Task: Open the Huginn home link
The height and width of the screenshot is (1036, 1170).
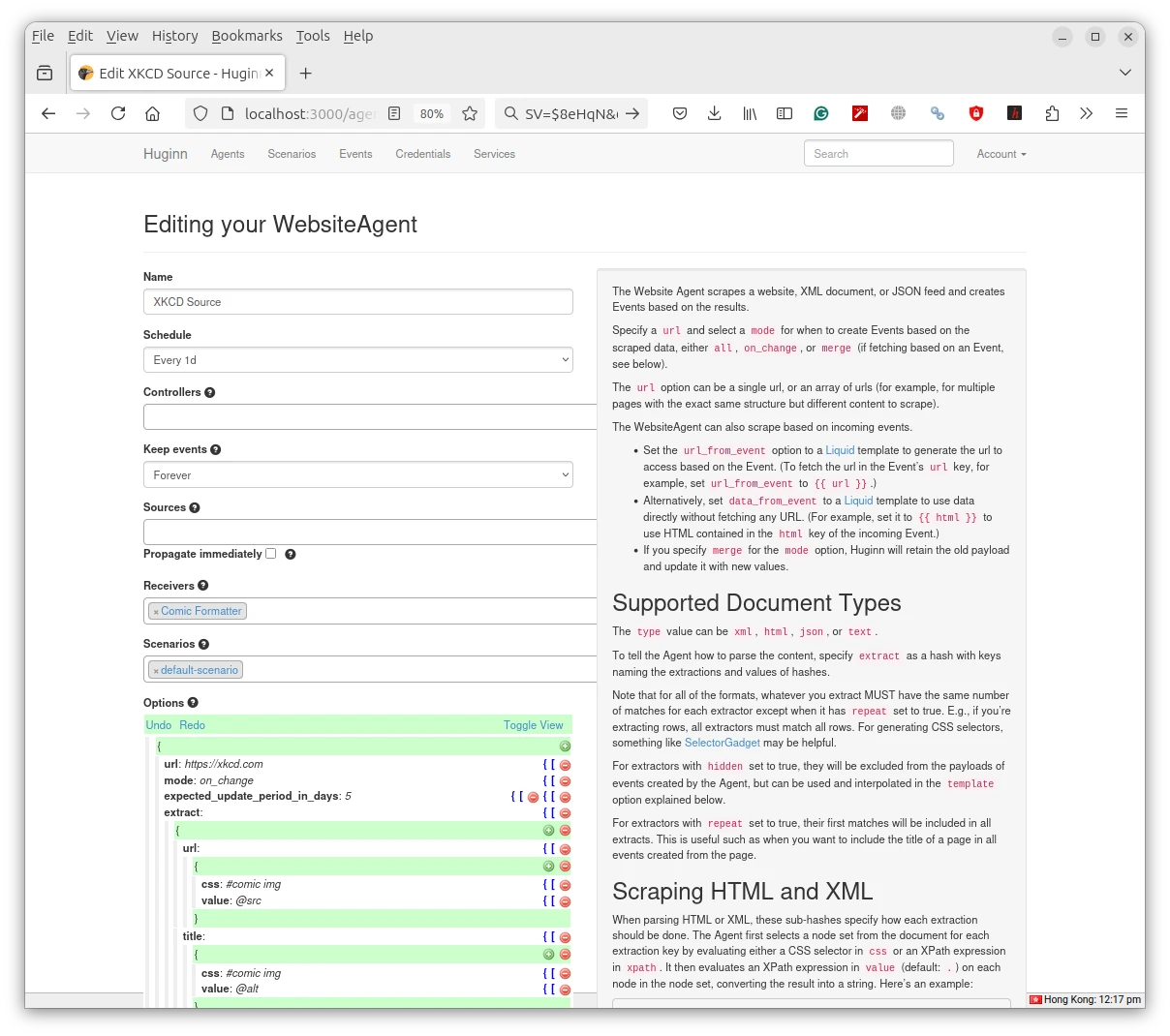Action: (166, 154)
